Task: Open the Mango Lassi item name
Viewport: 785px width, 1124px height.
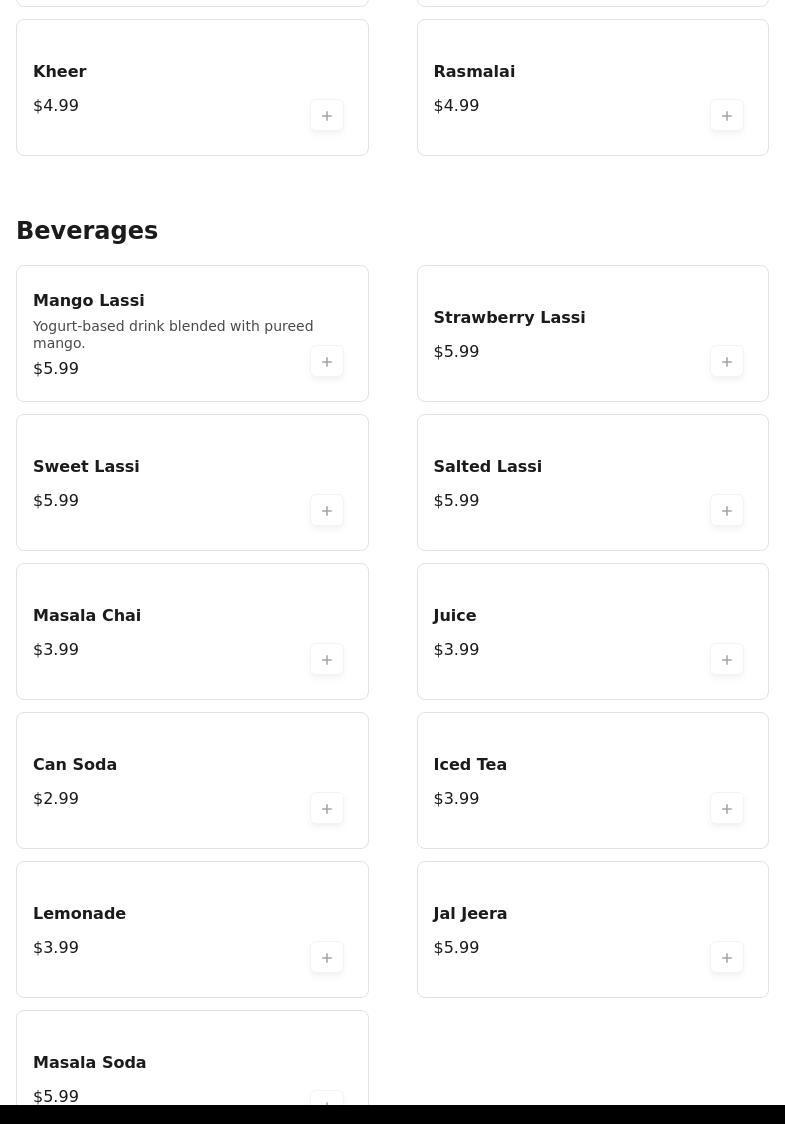Action: click(89, 300)
